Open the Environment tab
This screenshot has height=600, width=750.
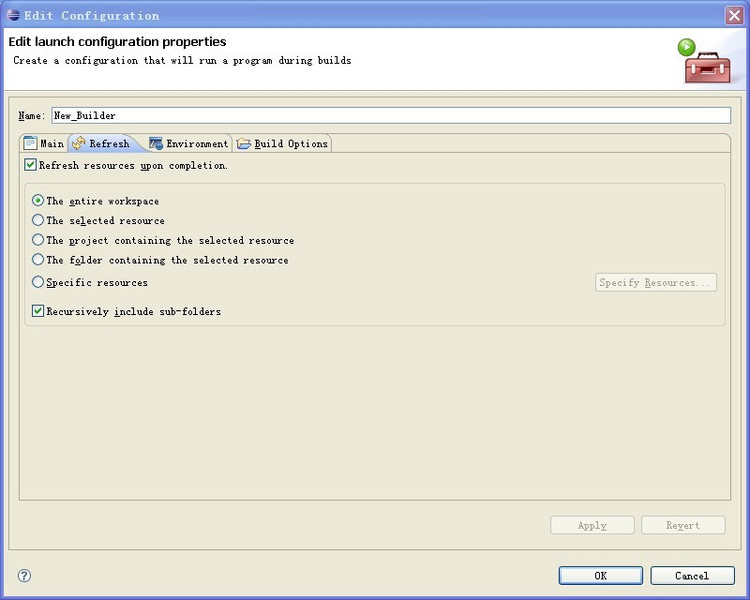(x=189, y=143)
